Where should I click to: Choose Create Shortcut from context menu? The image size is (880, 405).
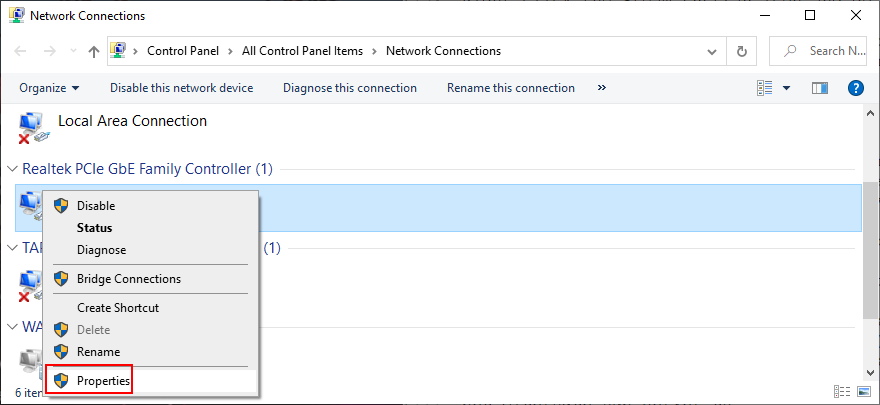(117, 308)
